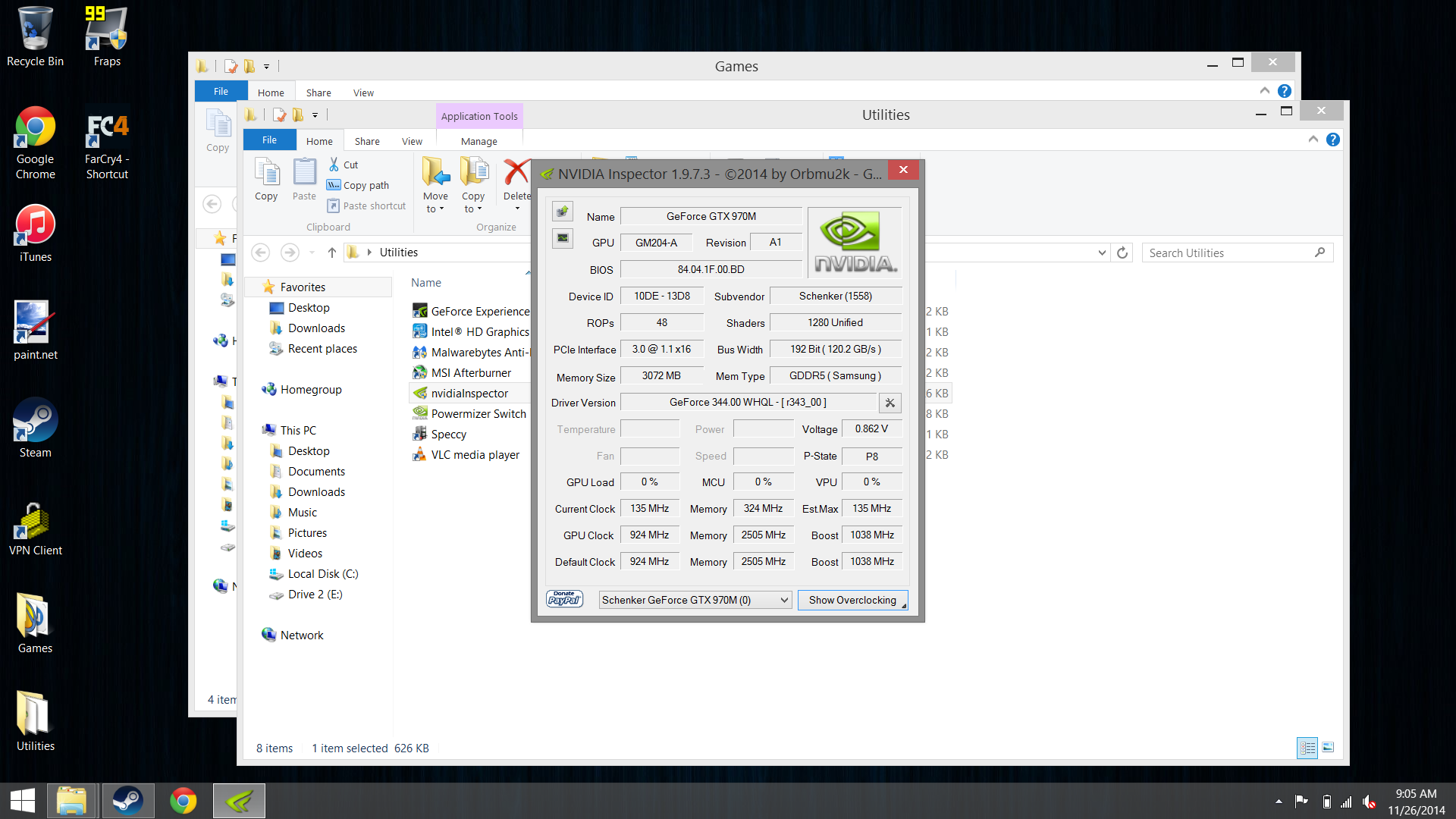Select the Fraps desktop icon
The width and height of the screenshot is (1456, 819).
coord(107,37)
